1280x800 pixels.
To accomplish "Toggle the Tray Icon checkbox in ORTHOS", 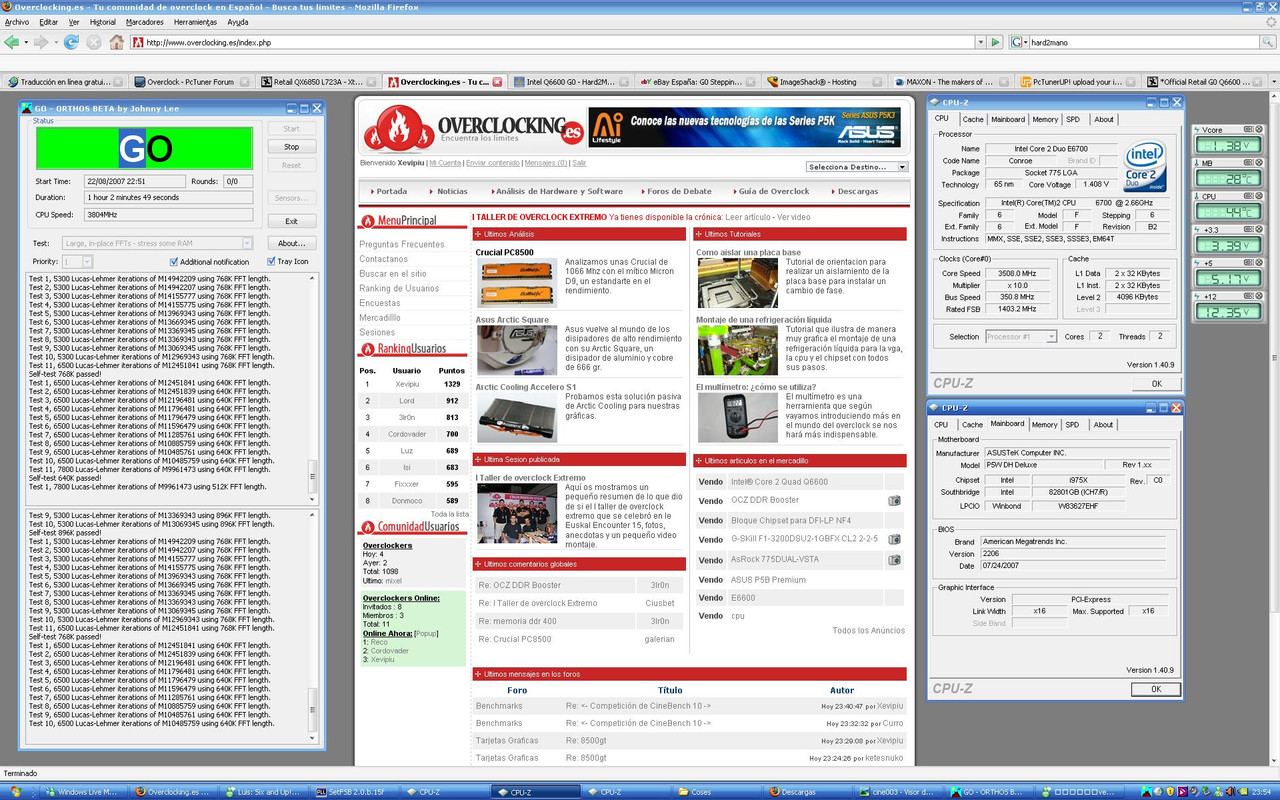I will tap(271, 262).
